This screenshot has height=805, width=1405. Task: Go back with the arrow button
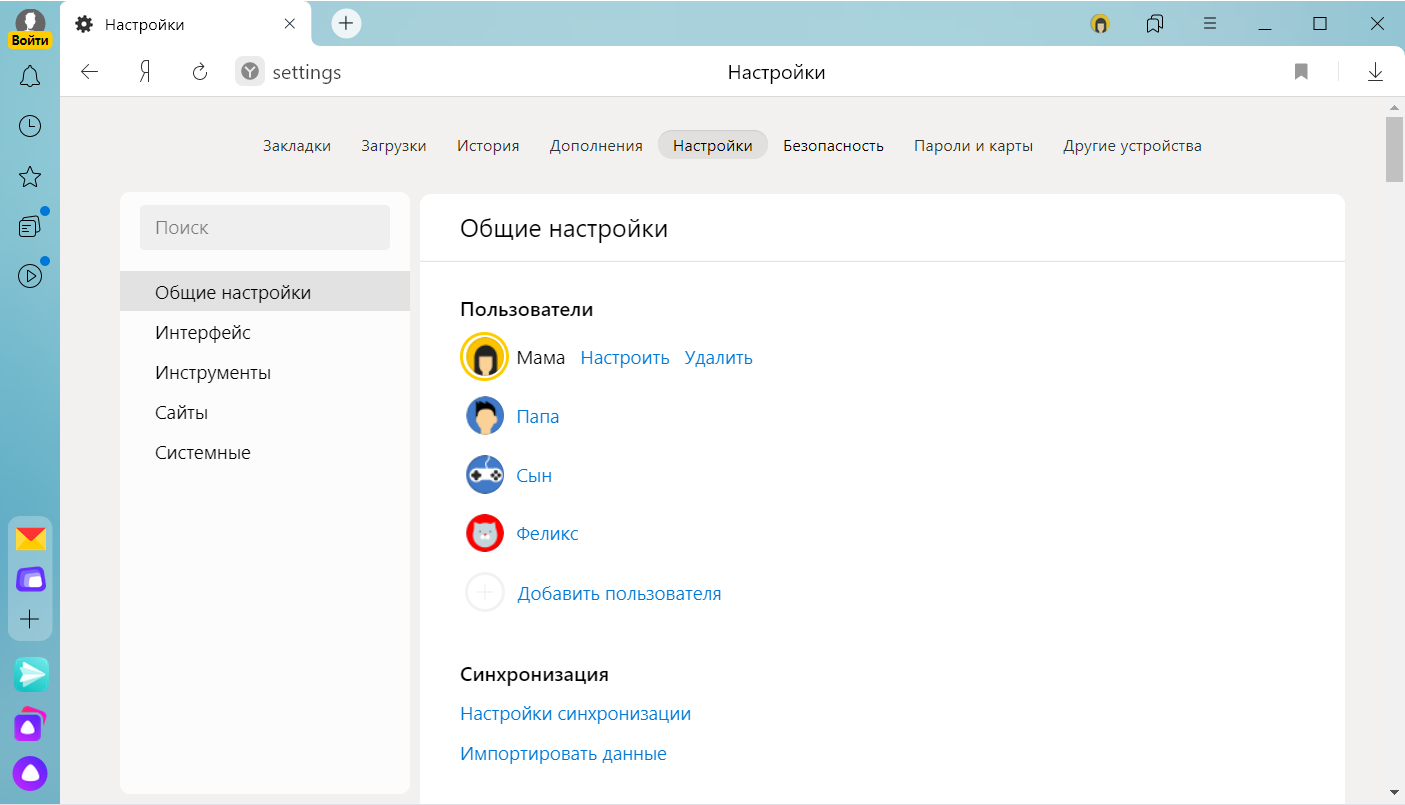pyautogui.click(x=90, y=72)
